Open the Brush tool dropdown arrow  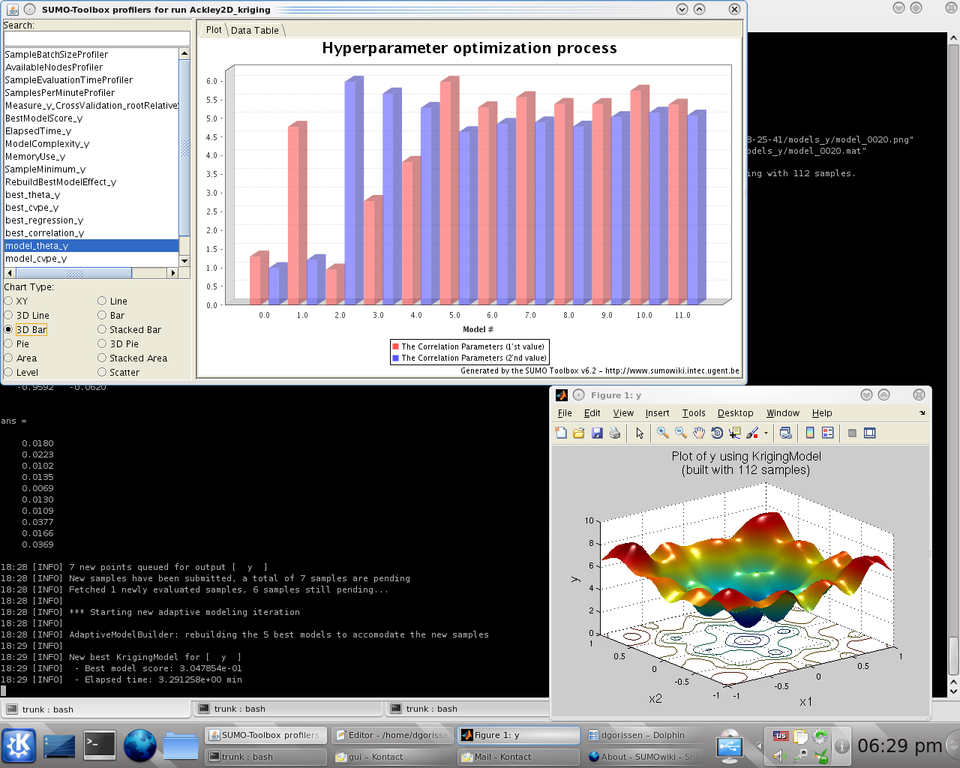(766, 434)
